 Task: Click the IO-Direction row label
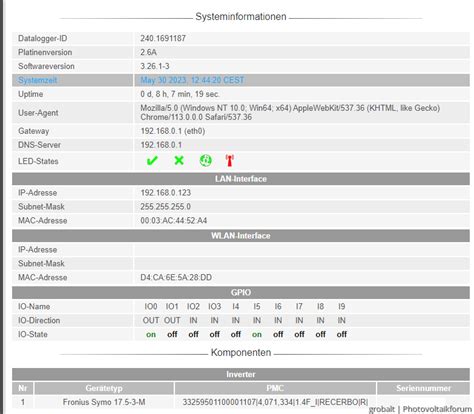point(39,320)
